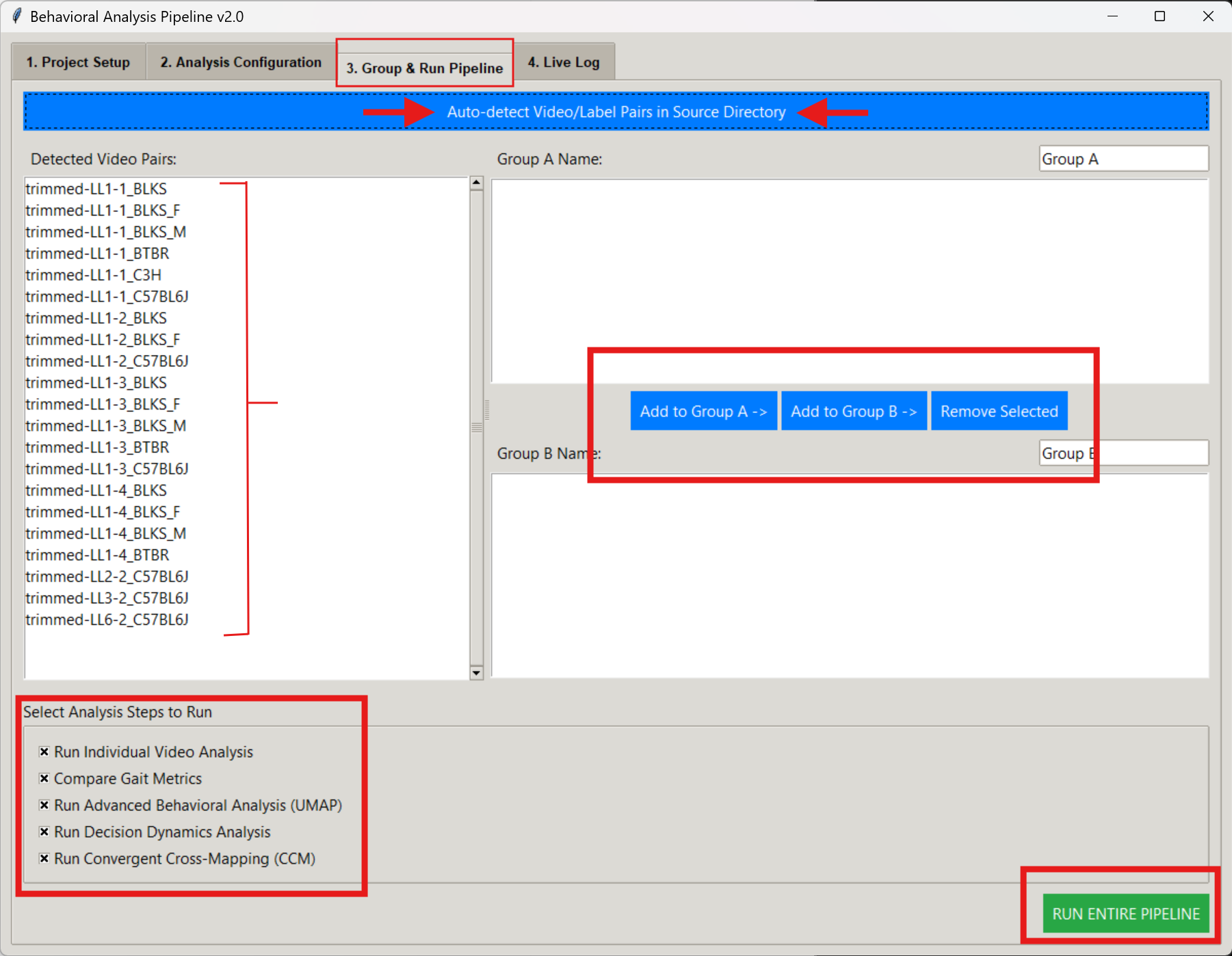This screenshot has height=956, width=1232.
Task: Uncheck Run Convergent Cross-Mapping (CCM)
Action: 44,858
